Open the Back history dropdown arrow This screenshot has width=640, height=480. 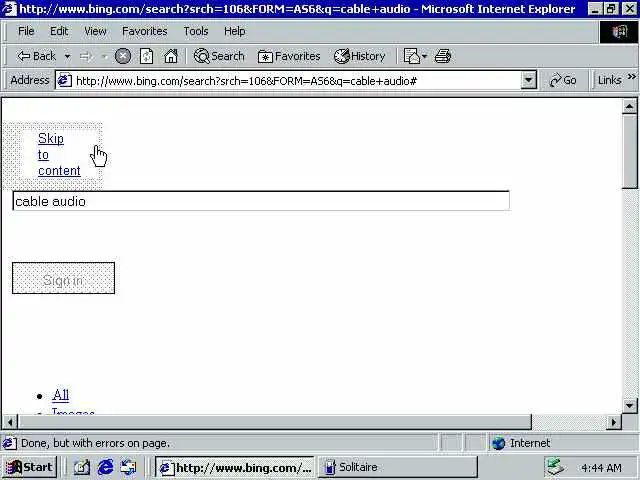(68, 56)
